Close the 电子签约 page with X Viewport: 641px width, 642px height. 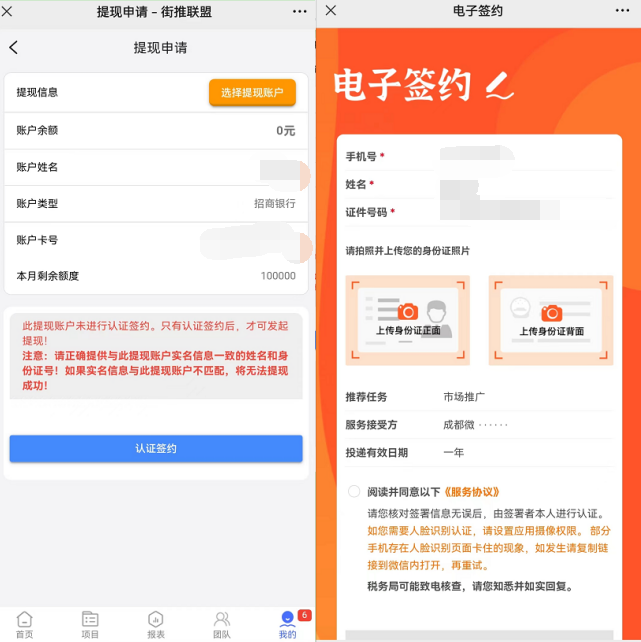coord(331,11)
